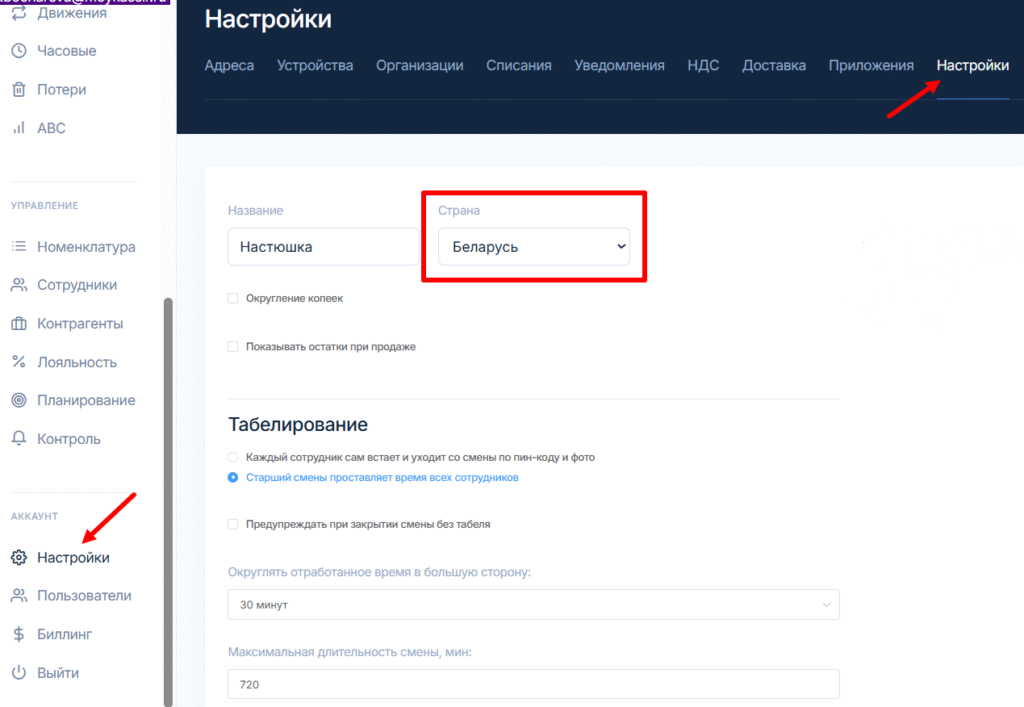Switch to the Доставка tab
Image resolution: width=1024 pixels, height=707 pixels.
point(774,65)
